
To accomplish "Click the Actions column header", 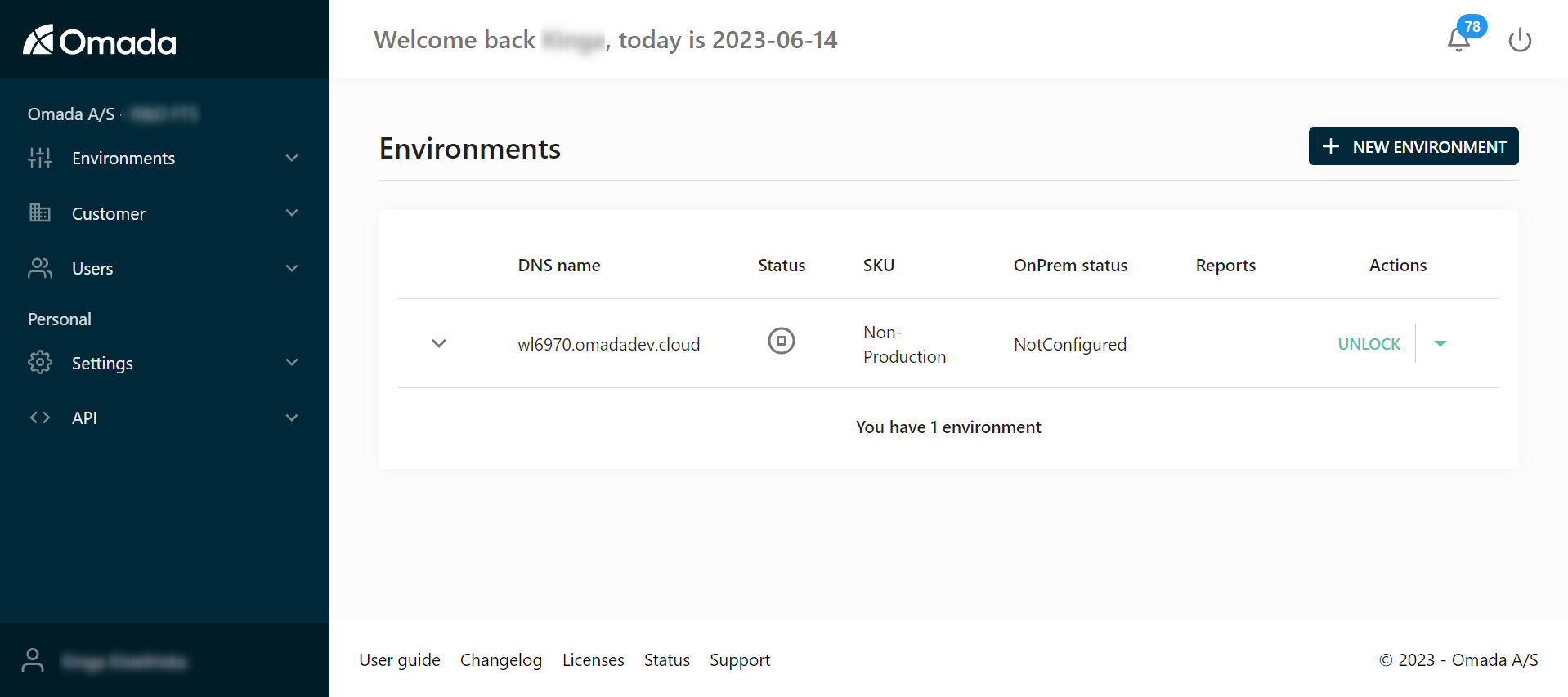I will (x=1398, y=266).
